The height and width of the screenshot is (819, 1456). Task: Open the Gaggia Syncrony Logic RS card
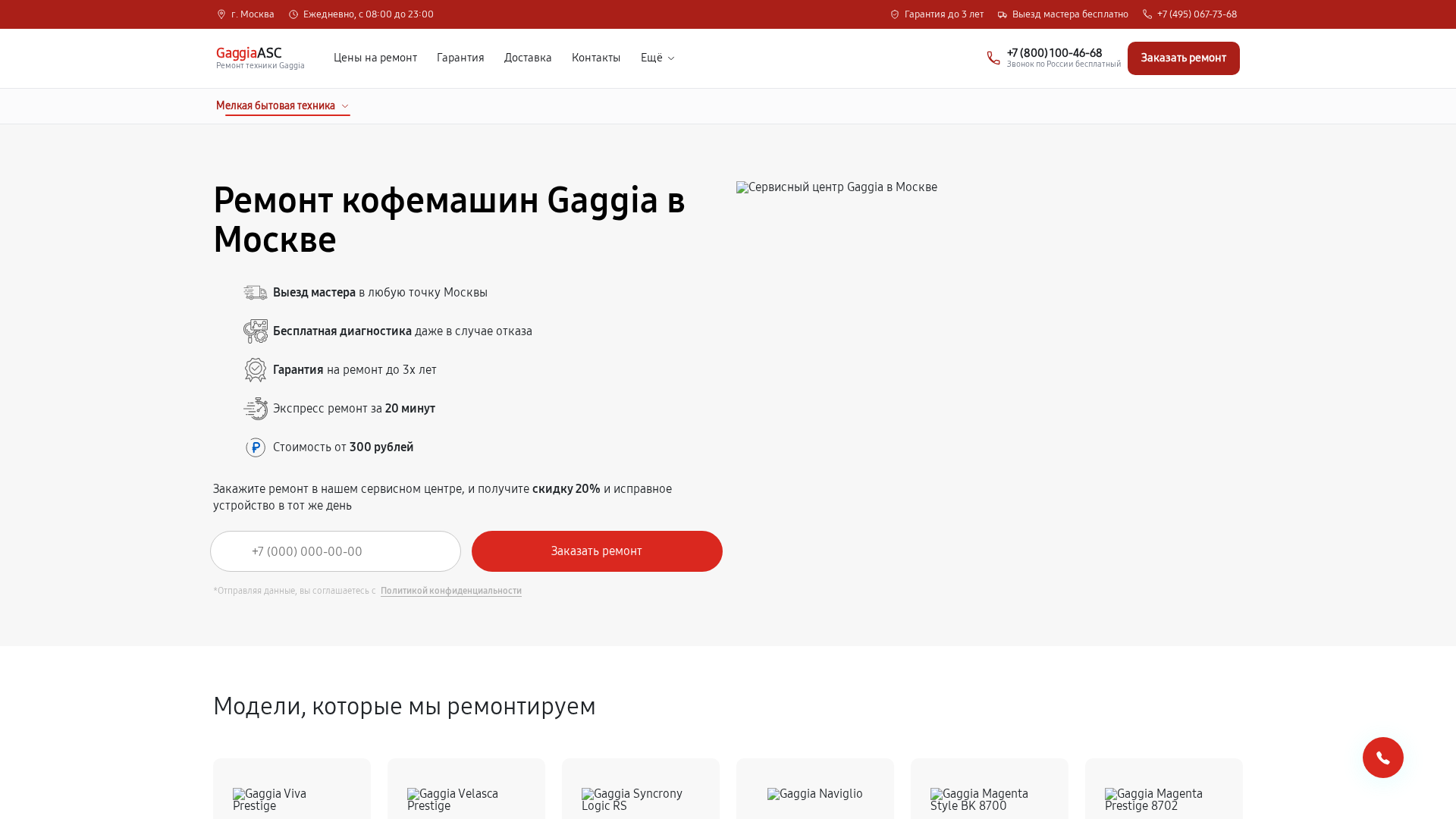click(641, 789)
